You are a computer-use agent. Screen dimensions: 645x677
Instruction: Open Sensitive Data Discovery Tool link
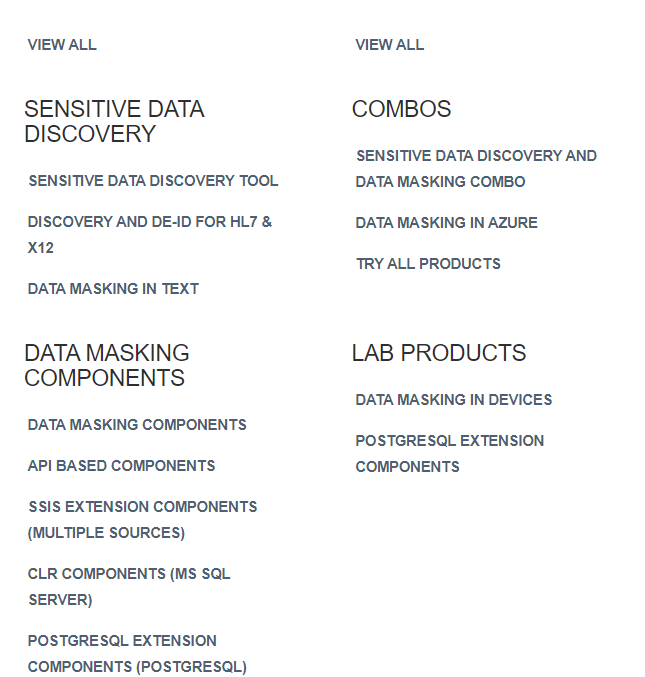coord(153,180)
